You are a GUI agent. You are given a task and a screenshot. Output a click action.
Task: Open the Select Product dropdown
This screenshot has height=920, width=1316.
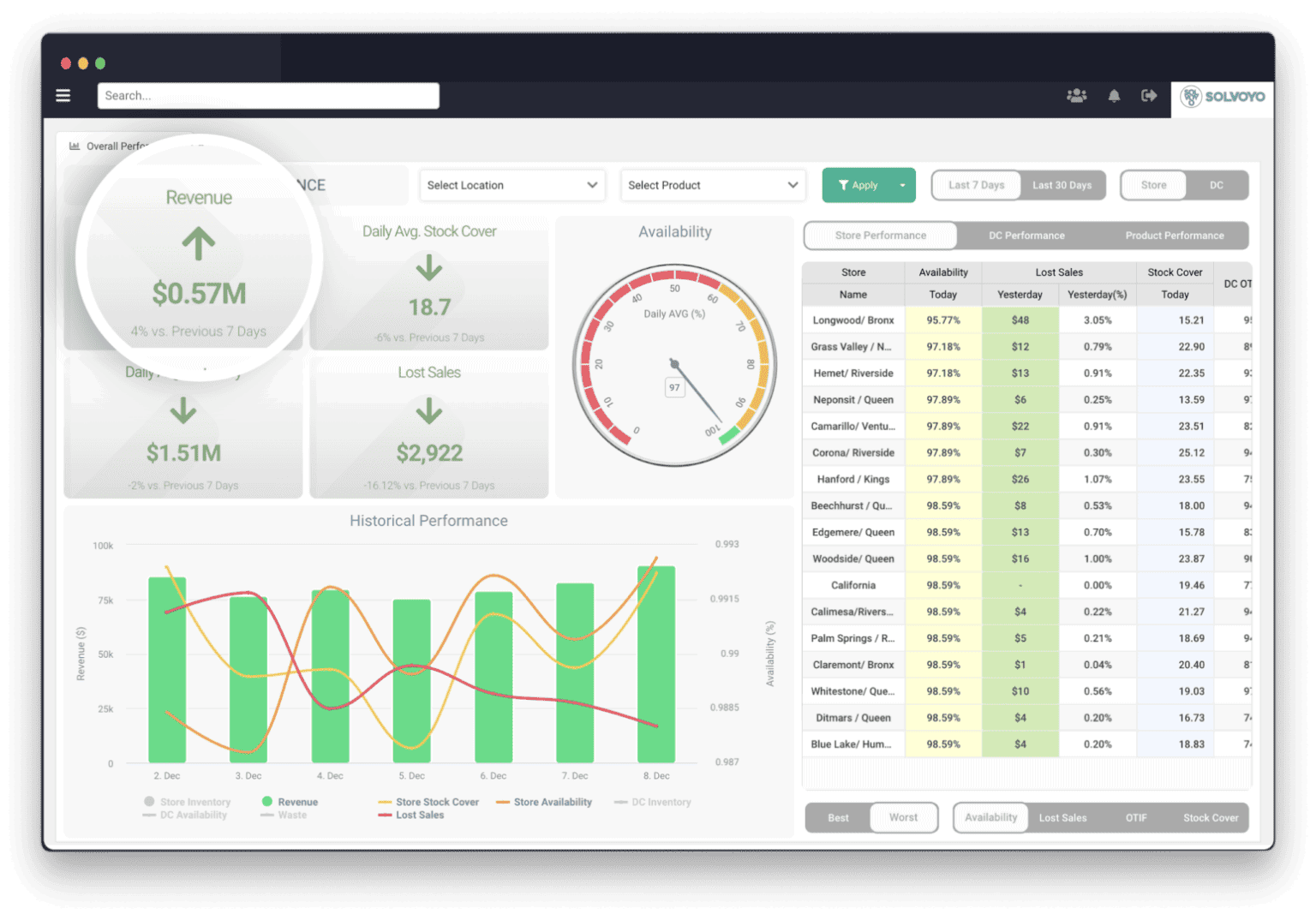pyautogui.click(x=713, y=185)
